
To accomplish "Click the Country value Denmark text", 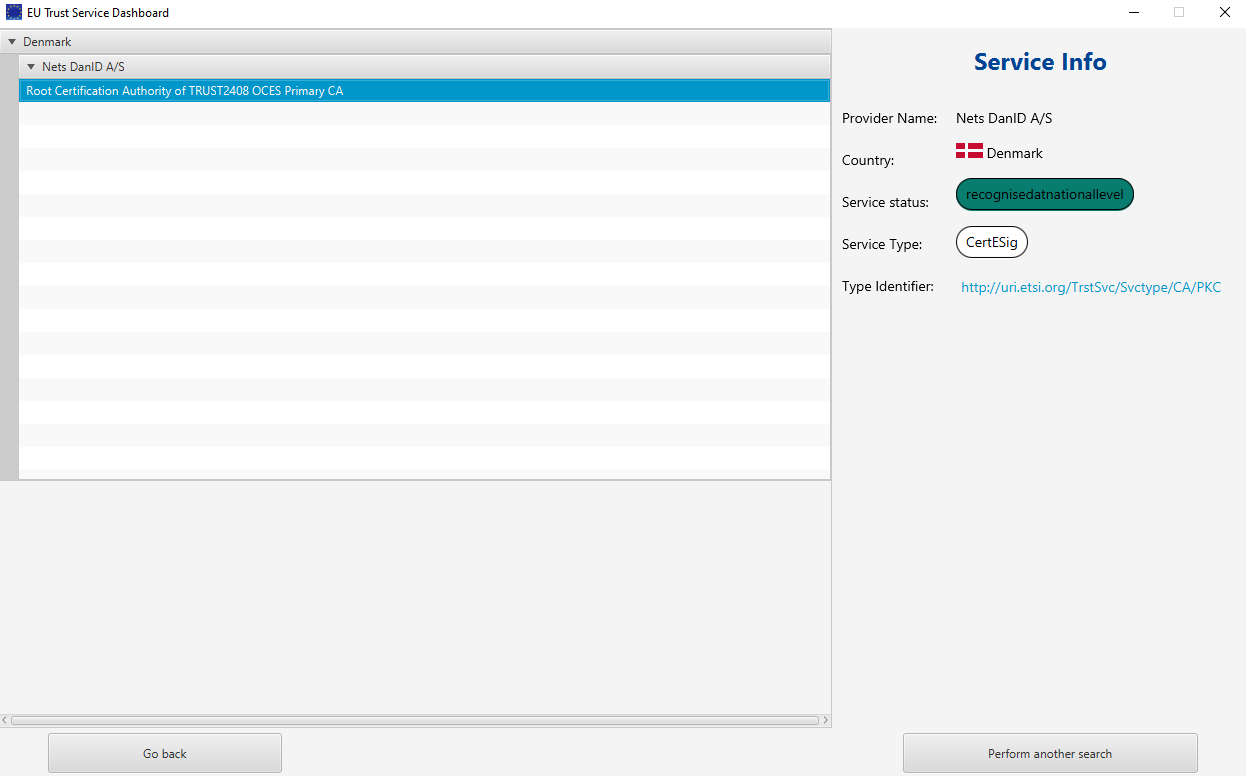I will point(1015,153).
